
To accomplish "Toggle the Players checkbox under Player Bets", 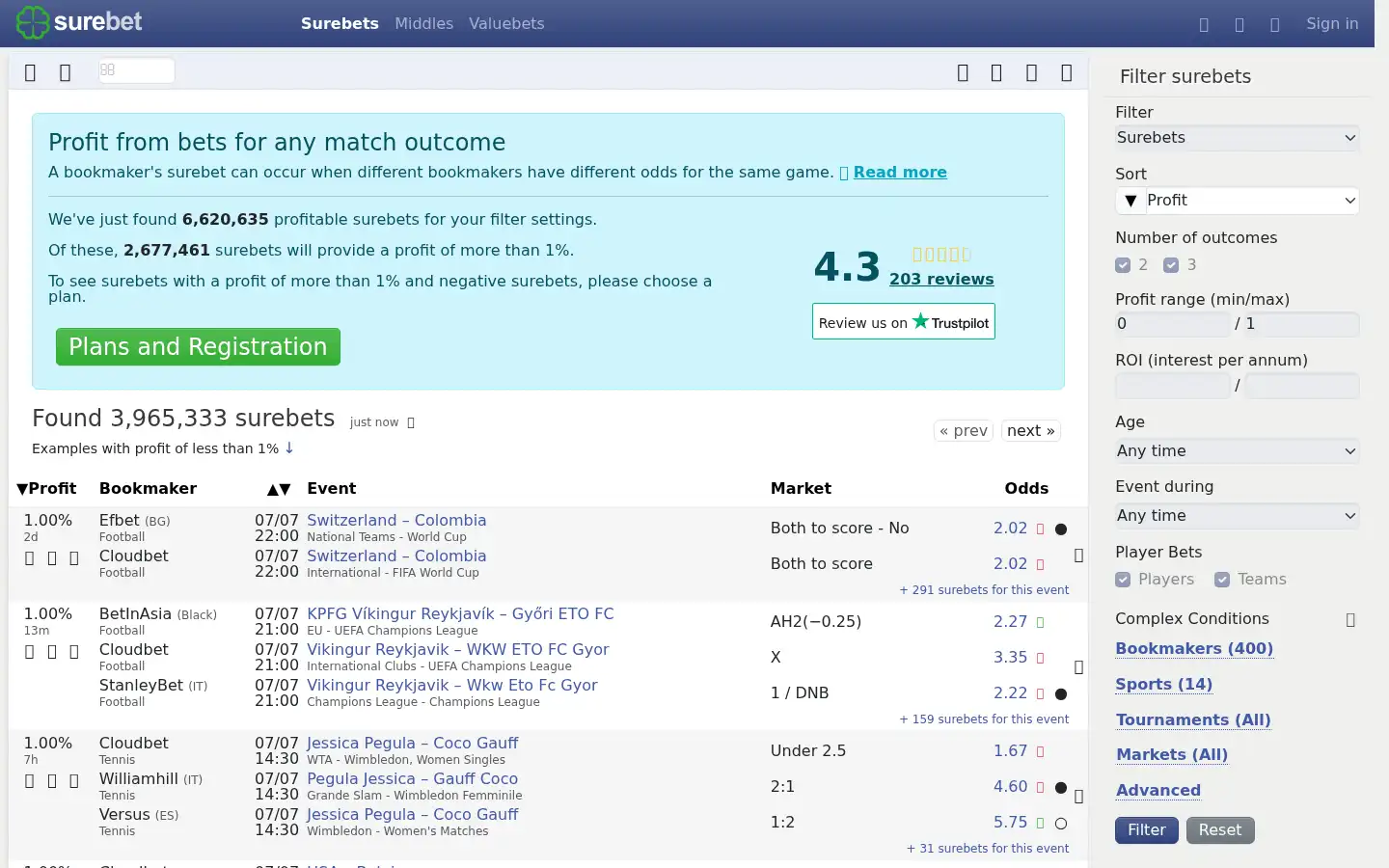I will coord(1123,580).
